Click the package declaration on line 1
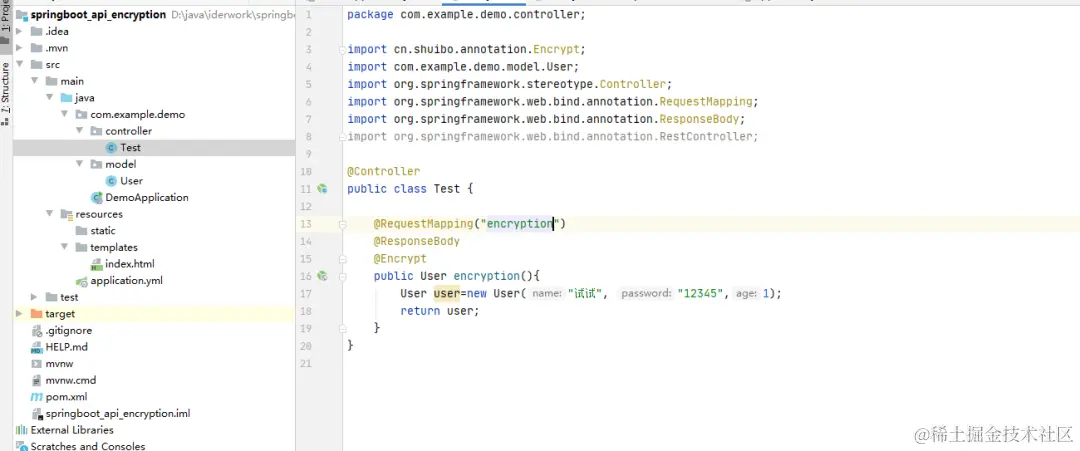This screenshot has height=451, width=1080. point(466,14)
